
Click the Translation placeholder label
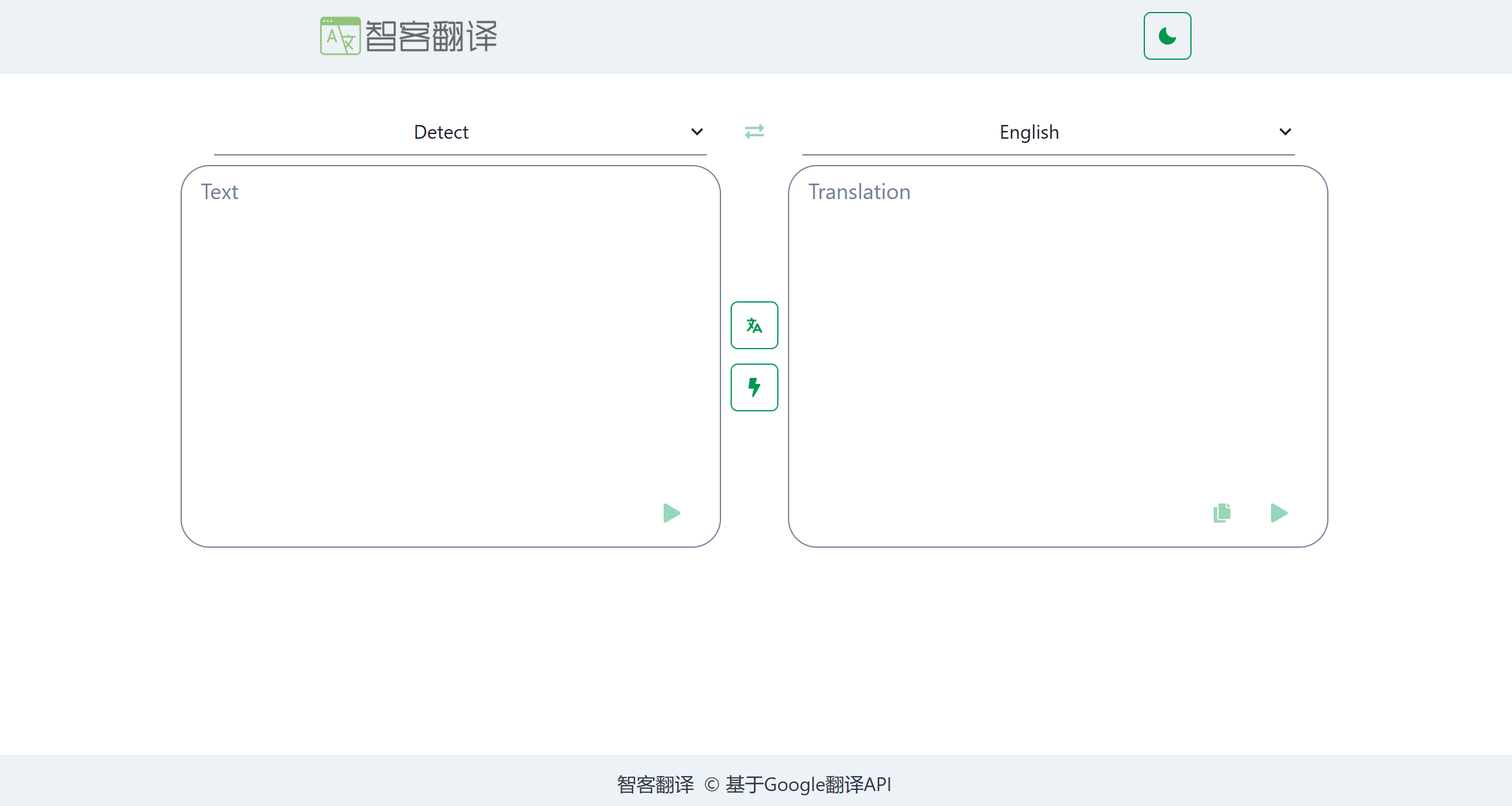pyautogui.click(x=859, y=192)
